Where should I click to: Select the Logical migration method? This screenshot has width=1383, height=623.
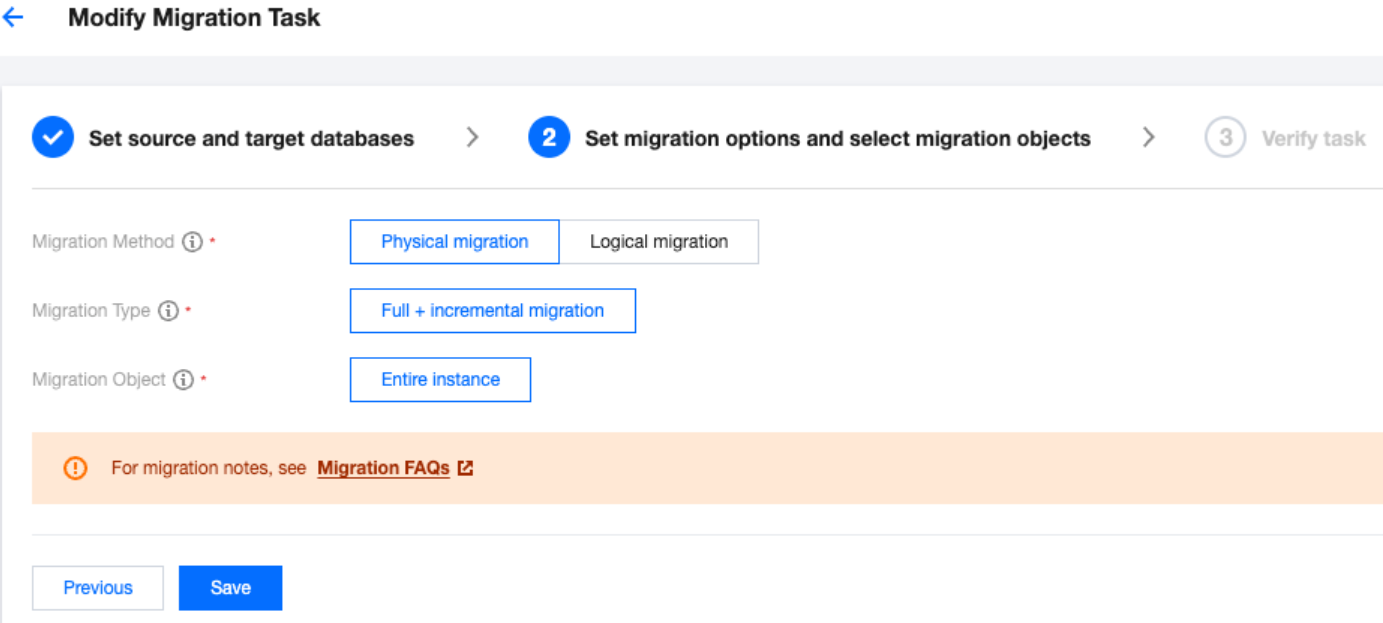point(659,242)
